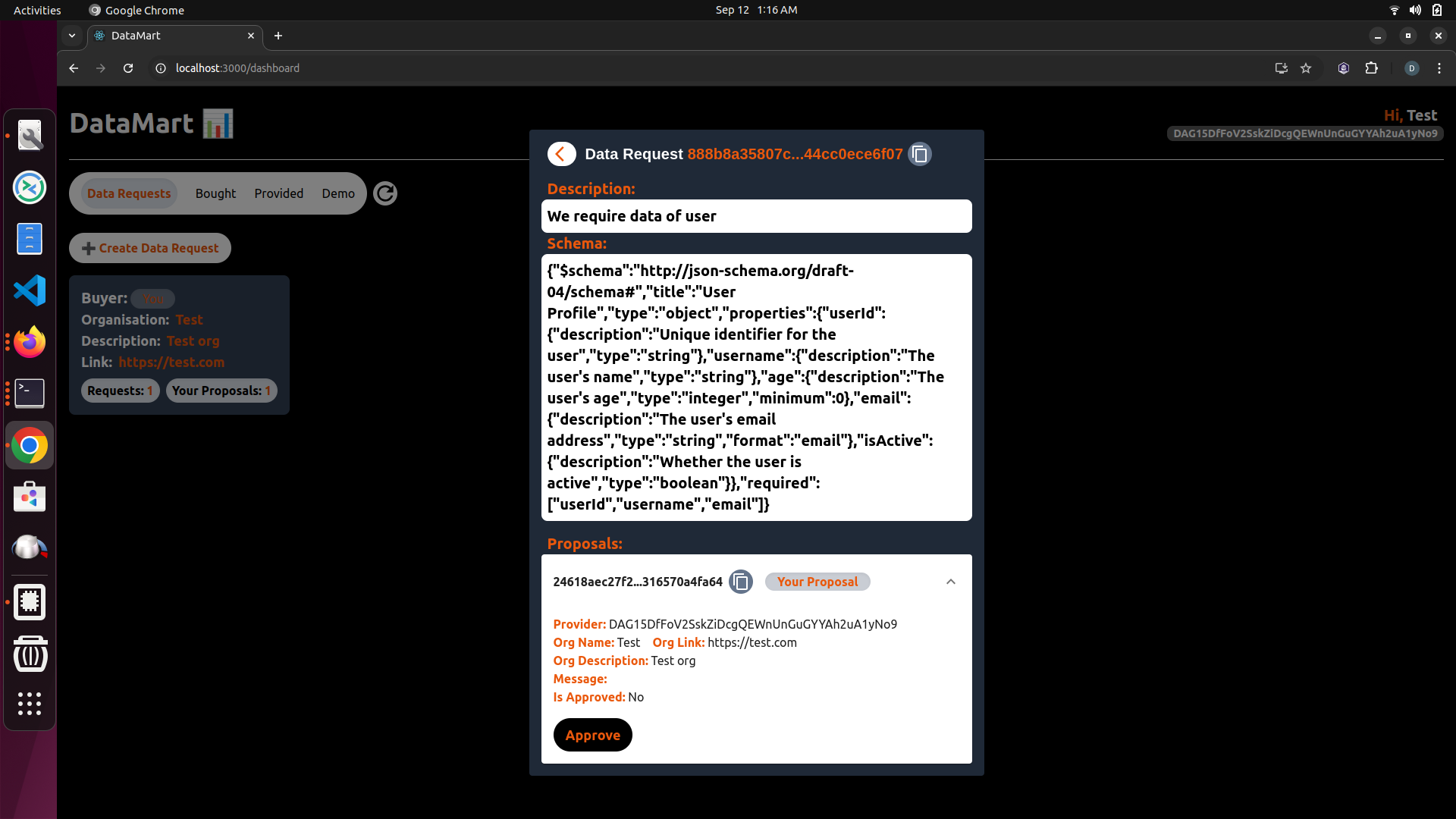
Task: Open Chrome tab search dropdown
Action: (x=72, y=36)
